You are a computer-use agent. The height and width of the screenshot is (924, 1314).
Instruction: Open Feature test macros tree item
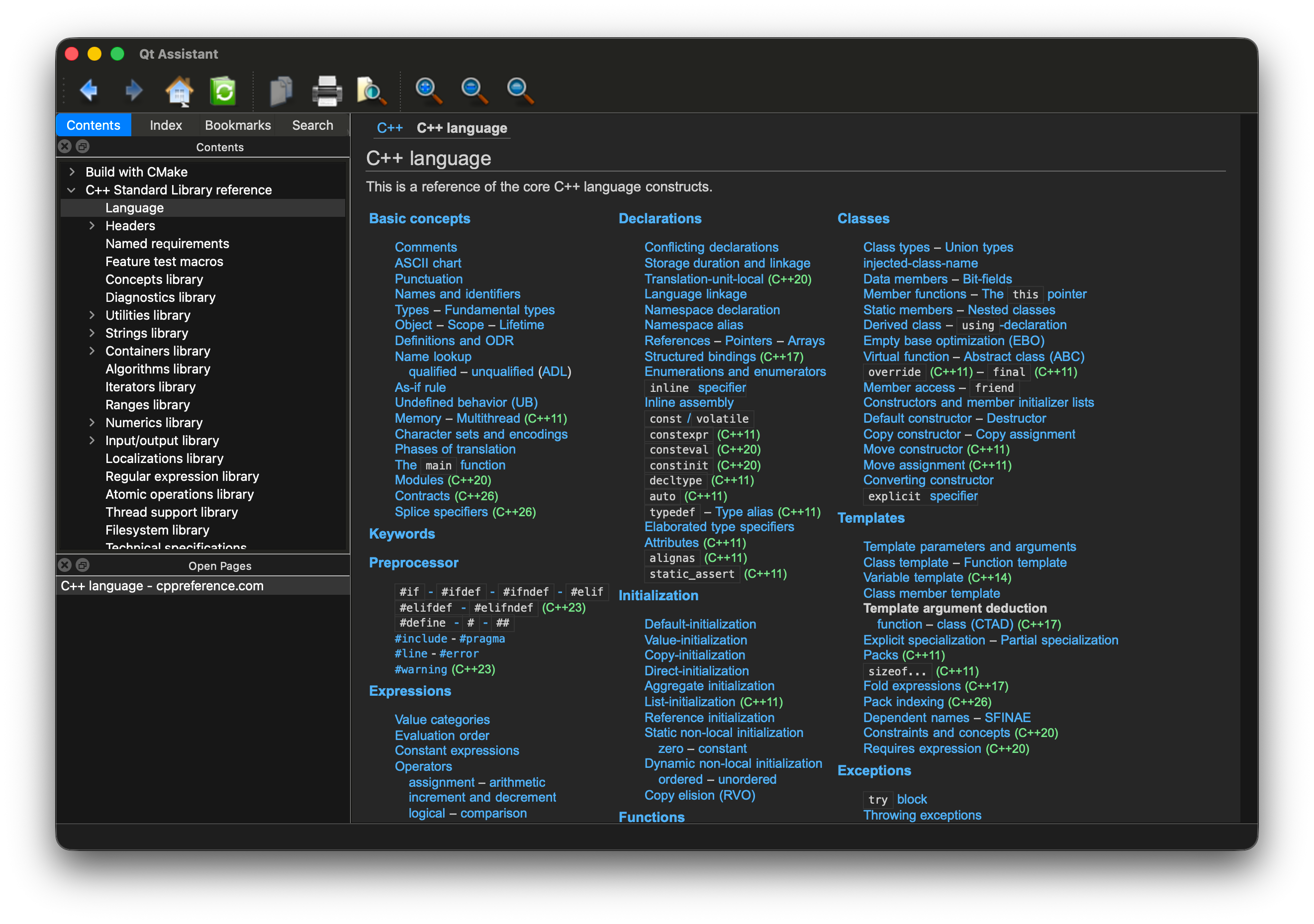point(164,262)
